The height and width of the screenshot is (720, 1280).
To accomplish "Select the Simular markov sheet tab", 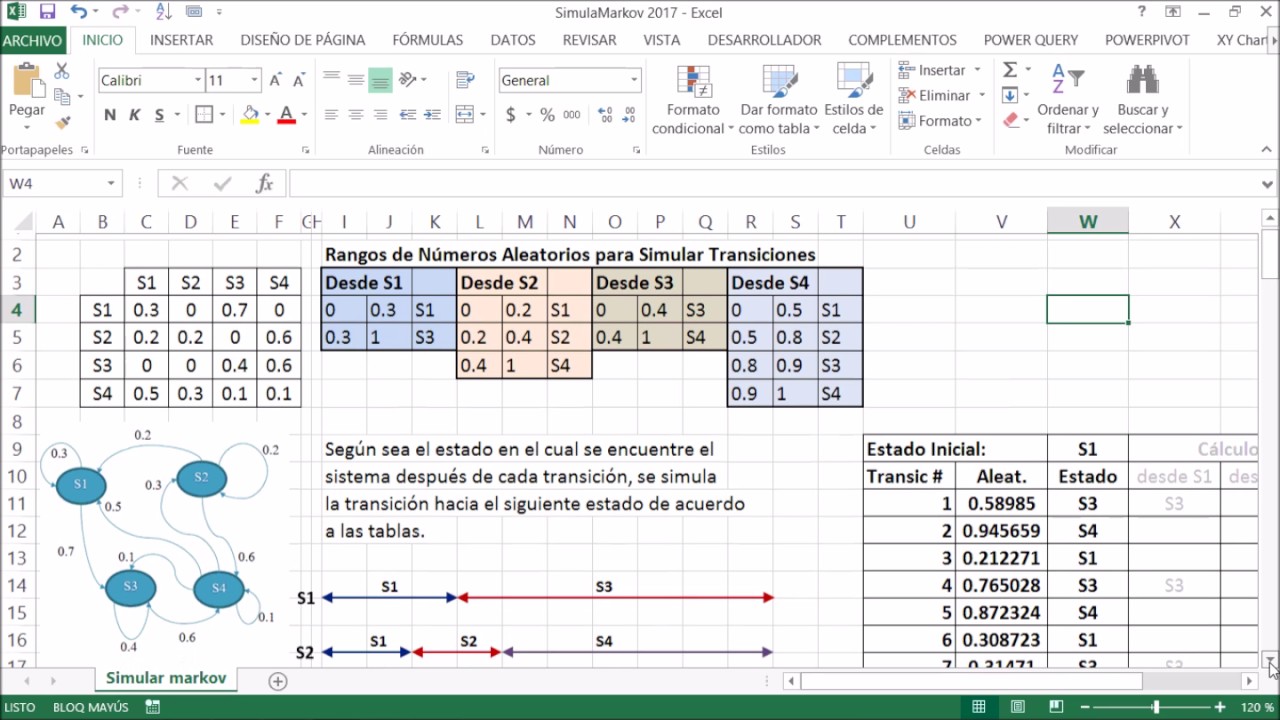I will click(166, 678).
